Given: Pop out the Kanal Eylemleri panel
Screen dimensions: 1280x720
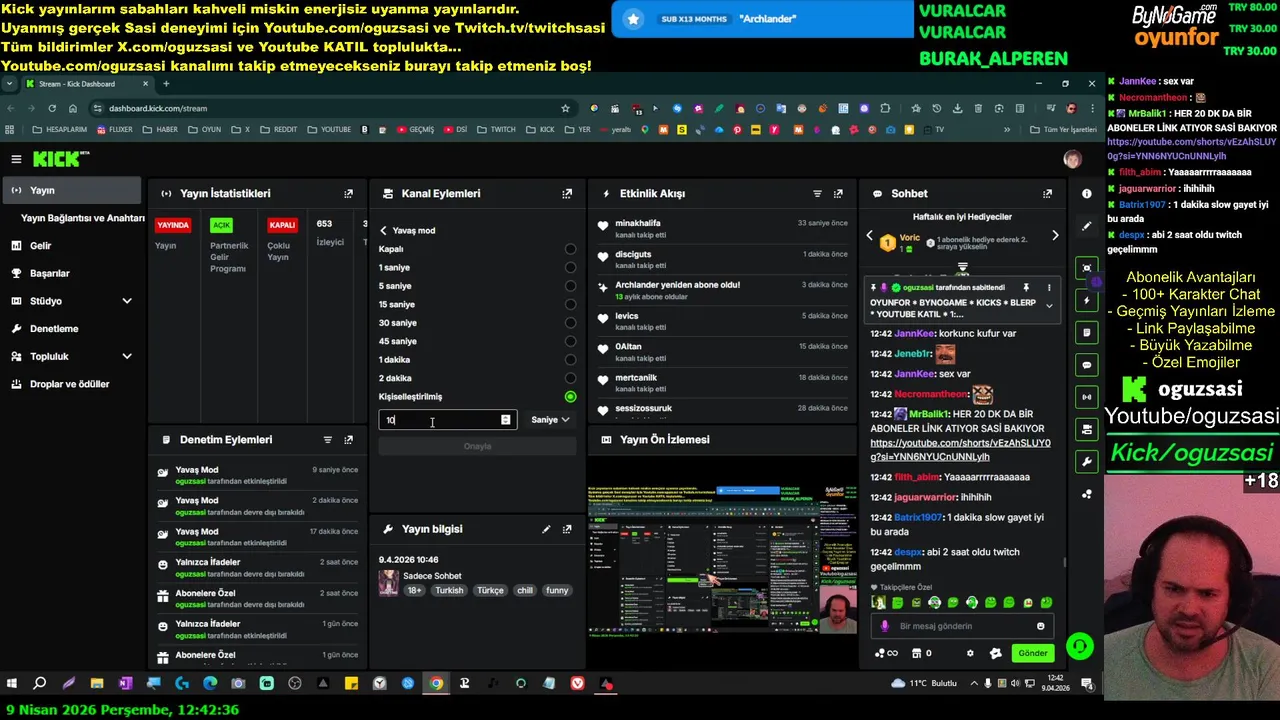Looking at the screenshot, I should pos(567,194).
